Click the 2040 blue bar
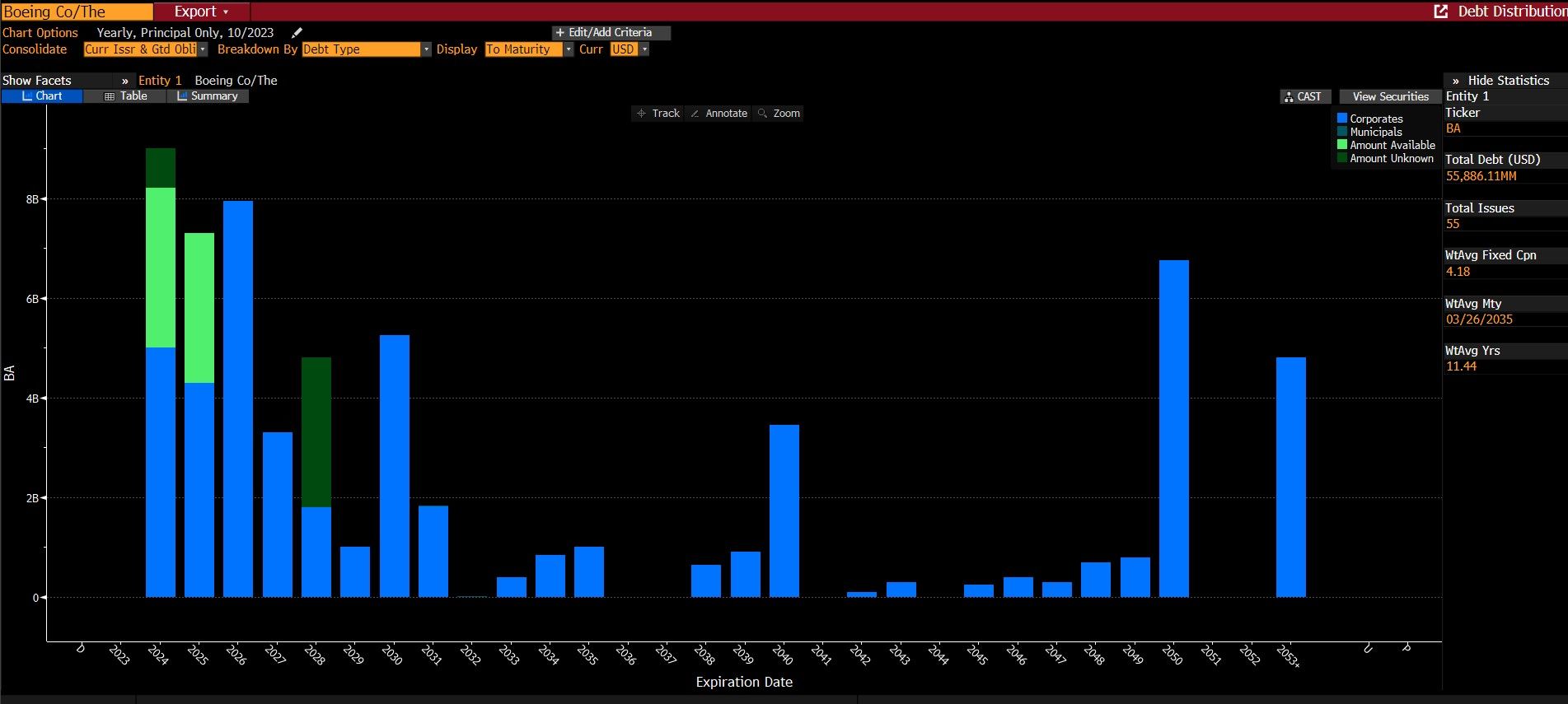The width and height of the screenshot is (1568, 704). 784,511
